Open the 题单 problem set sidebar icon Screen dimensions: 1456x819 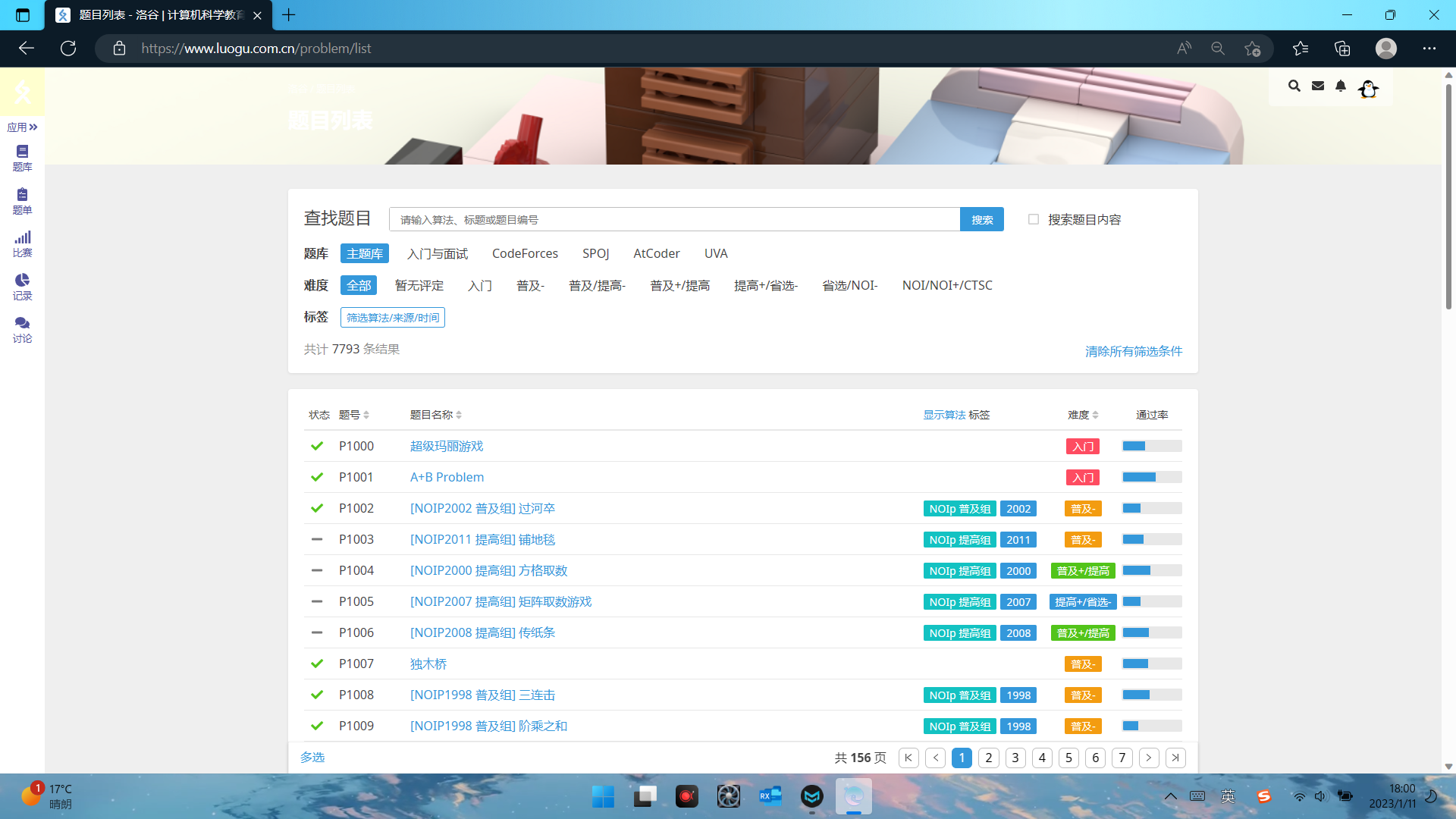click(x=22, y=201)
